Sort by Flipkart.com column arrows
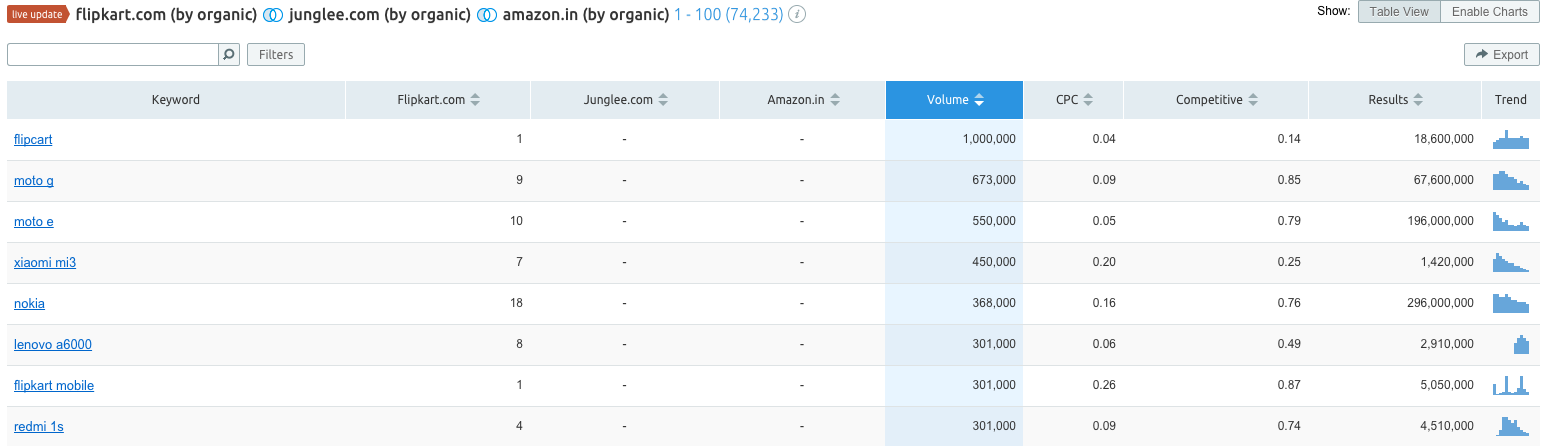 click(475, 100)
